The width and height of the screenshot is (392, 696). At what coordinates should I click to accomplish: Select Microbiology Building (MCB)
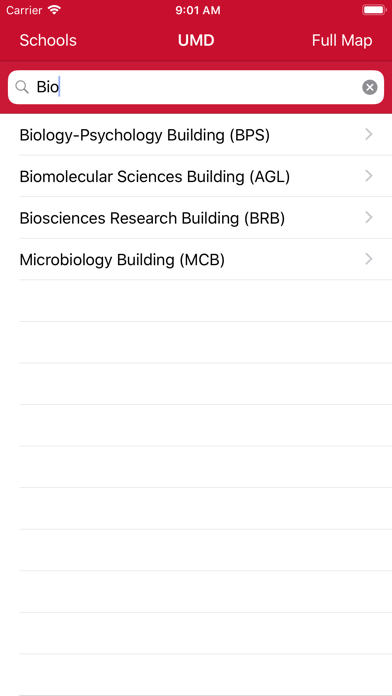pos(196,260)
